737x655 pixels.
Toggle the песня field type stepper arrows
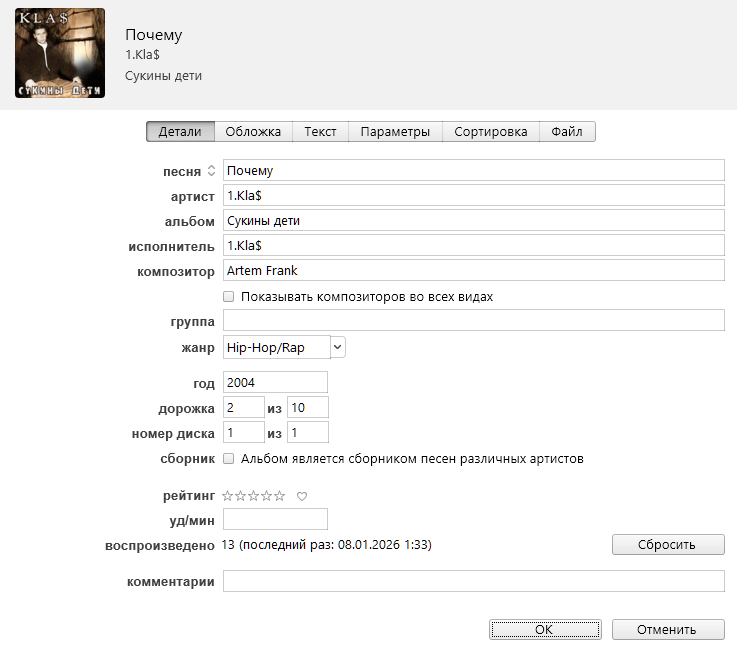[212, 171]
